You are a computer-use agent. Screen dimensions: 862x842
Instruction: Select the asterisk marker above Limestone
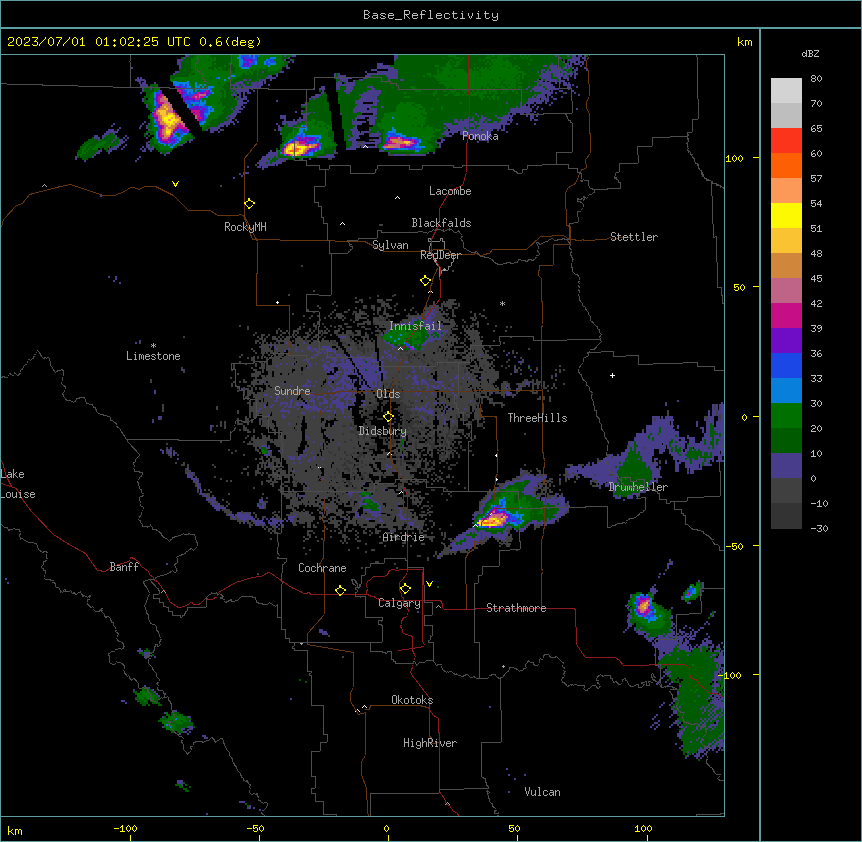point(153,346)
